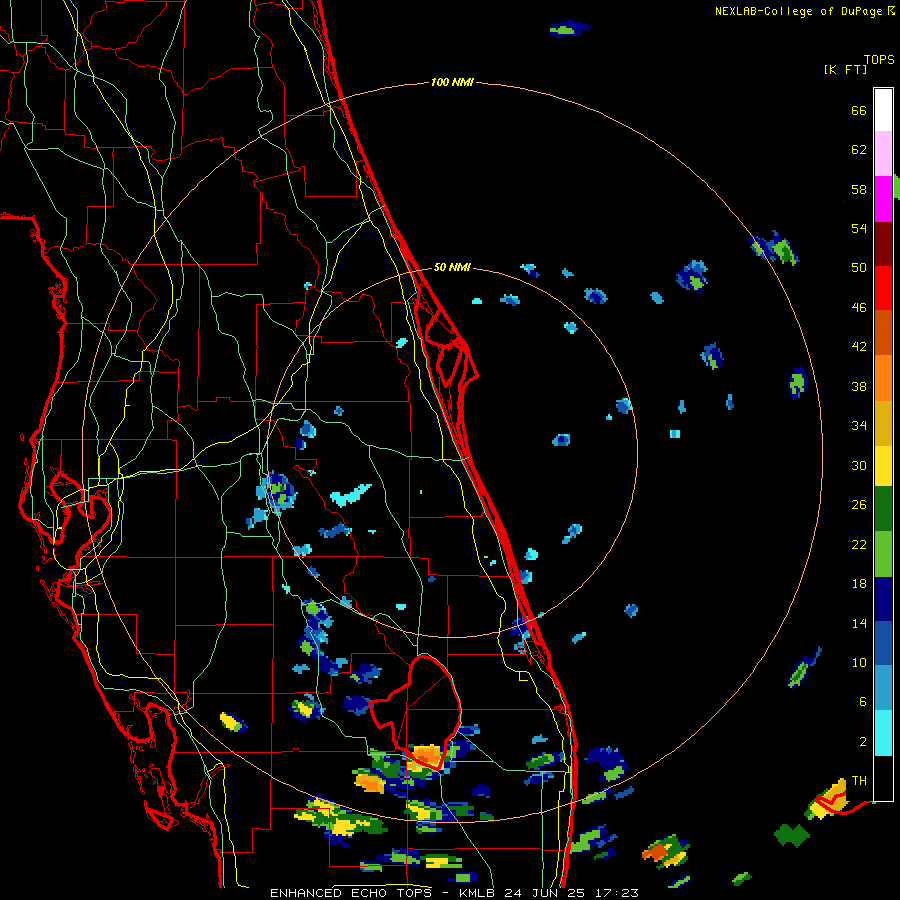
Task: Click the 100 NMI range ring label
Action: click(x=452, y=83)
